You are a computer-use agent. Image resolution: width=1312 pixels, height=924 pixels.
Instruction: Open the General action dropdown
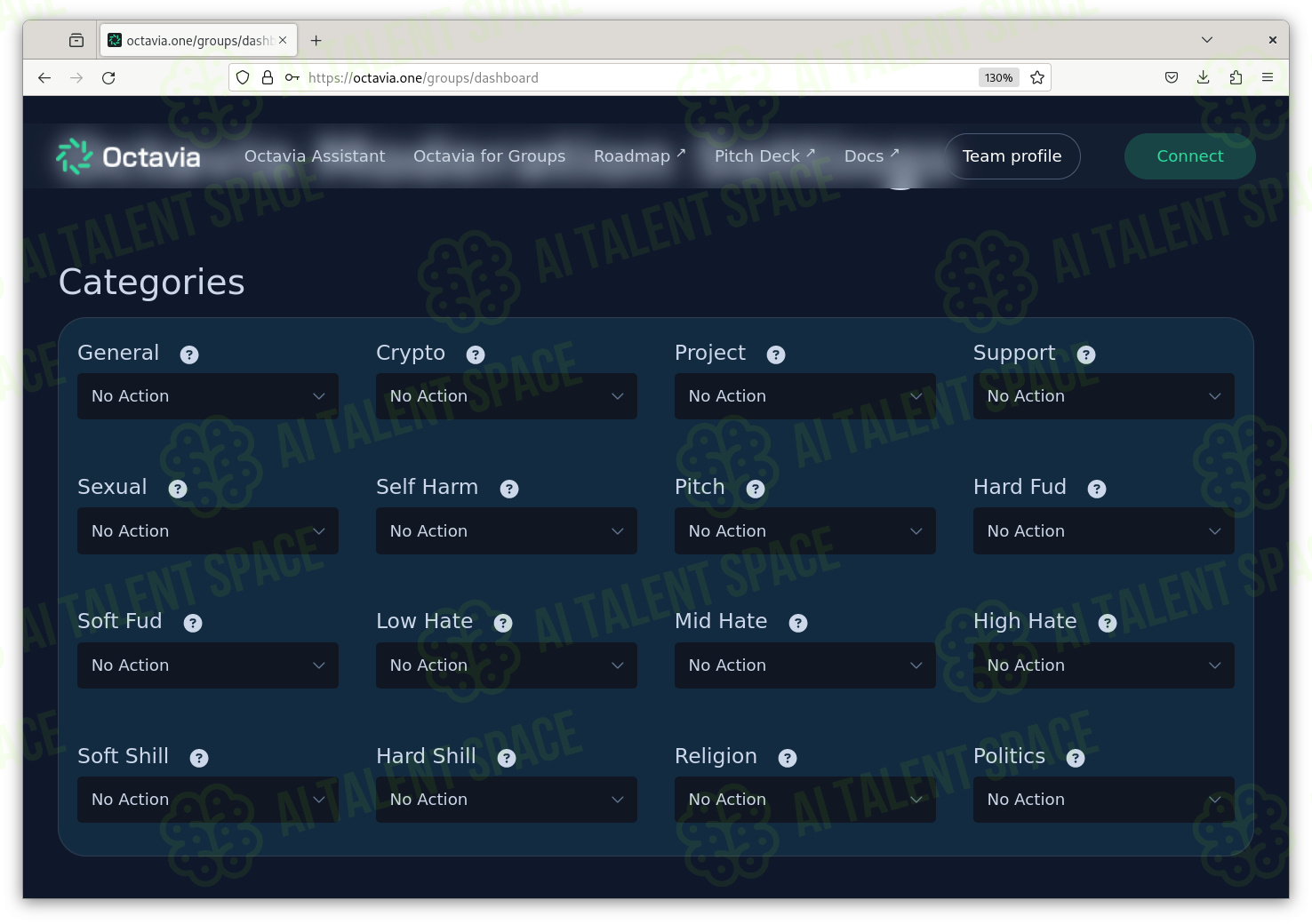pyautogui.click(x=208, y=396)
